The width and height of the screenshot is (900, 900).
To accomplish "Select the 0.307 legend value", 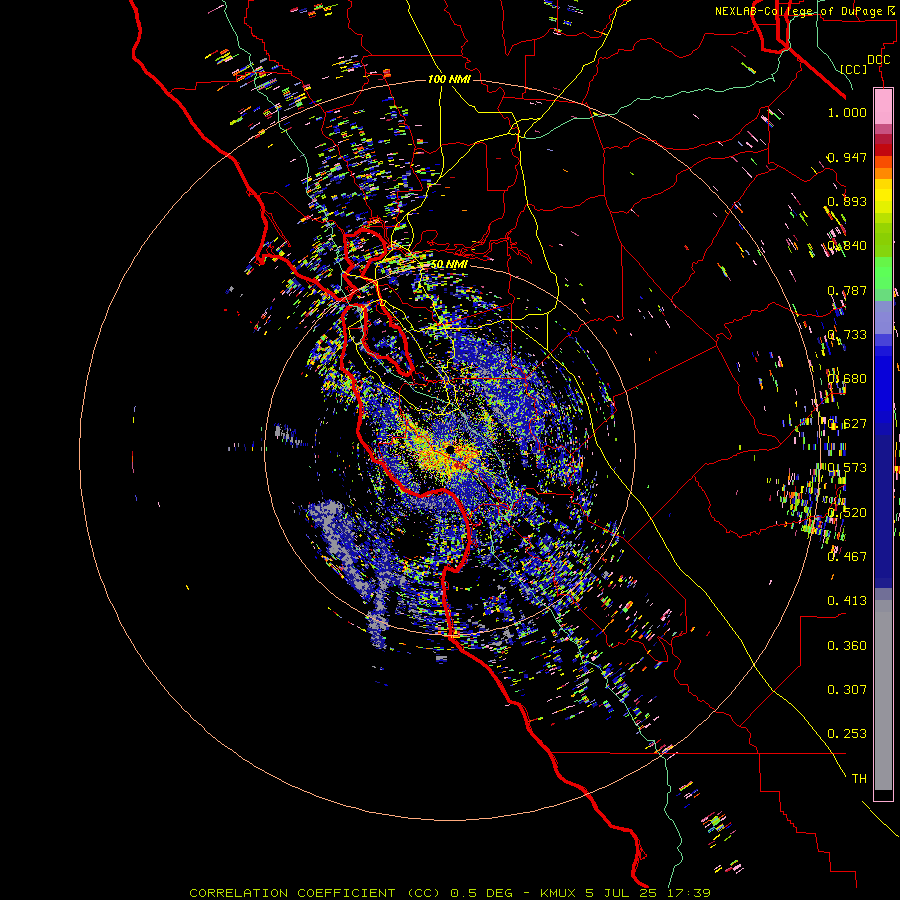I will point(847,689).
